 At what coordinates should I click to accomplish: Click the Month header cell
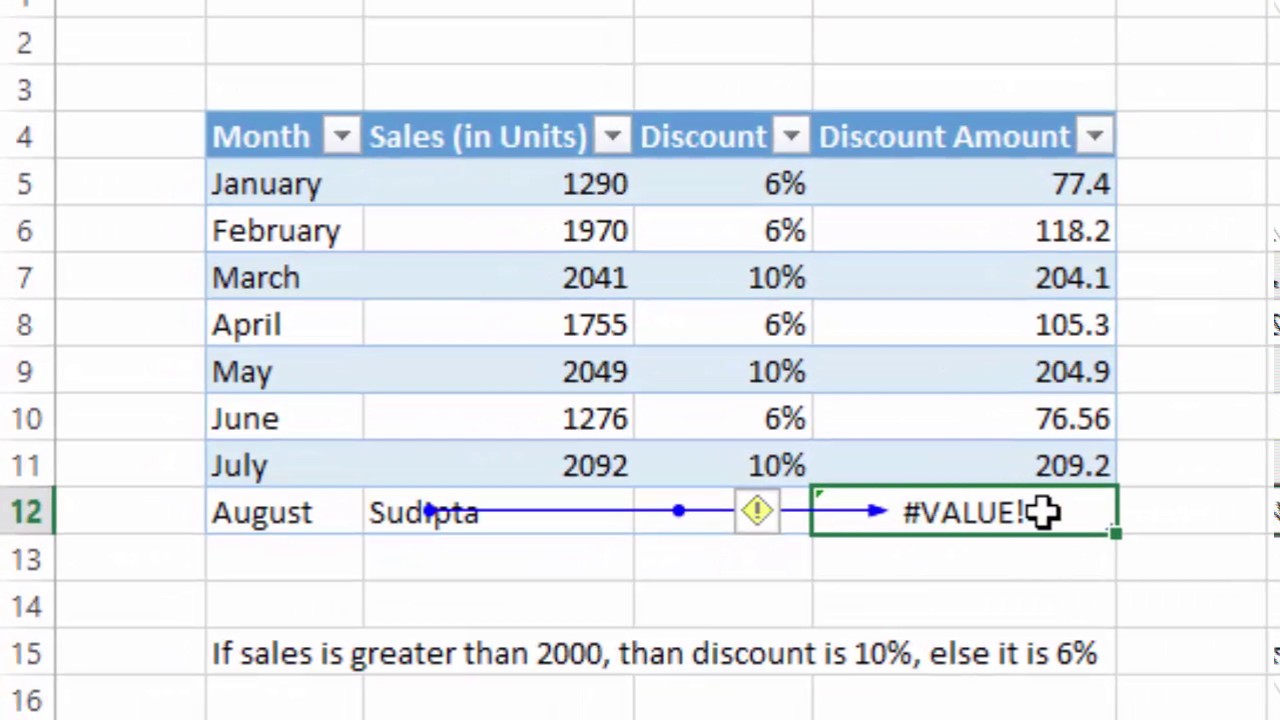tap(285, 137)
